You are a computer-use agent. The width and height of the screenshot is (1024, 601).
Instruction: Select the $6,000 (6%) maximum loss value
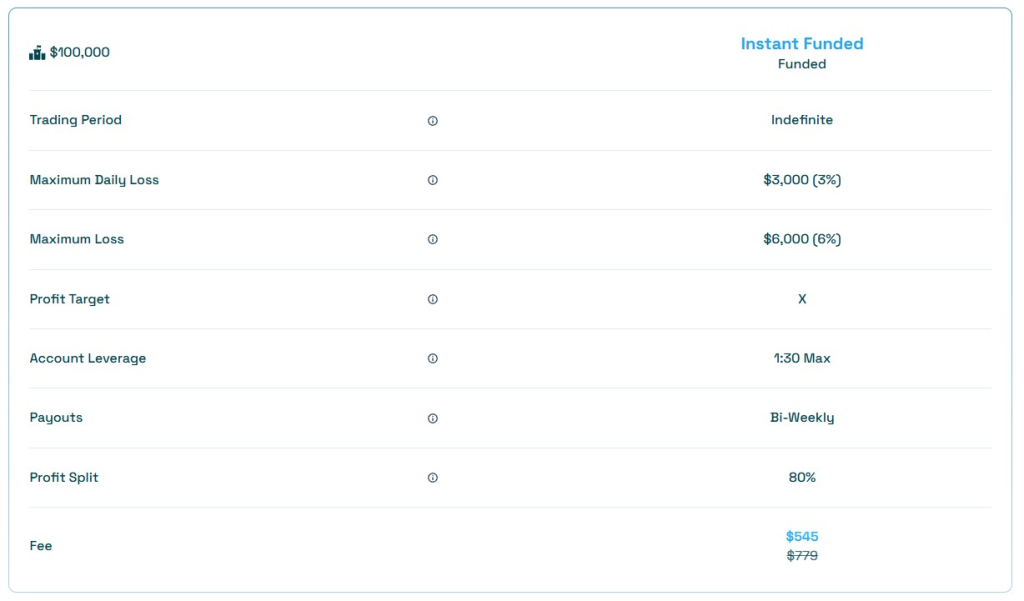802,239
